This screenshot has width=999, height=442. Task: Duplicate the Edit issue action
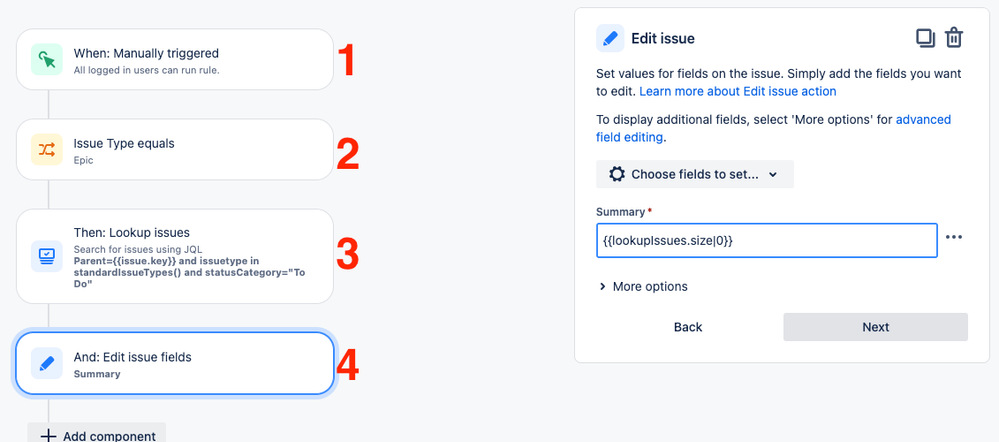[x=925, y=38]
